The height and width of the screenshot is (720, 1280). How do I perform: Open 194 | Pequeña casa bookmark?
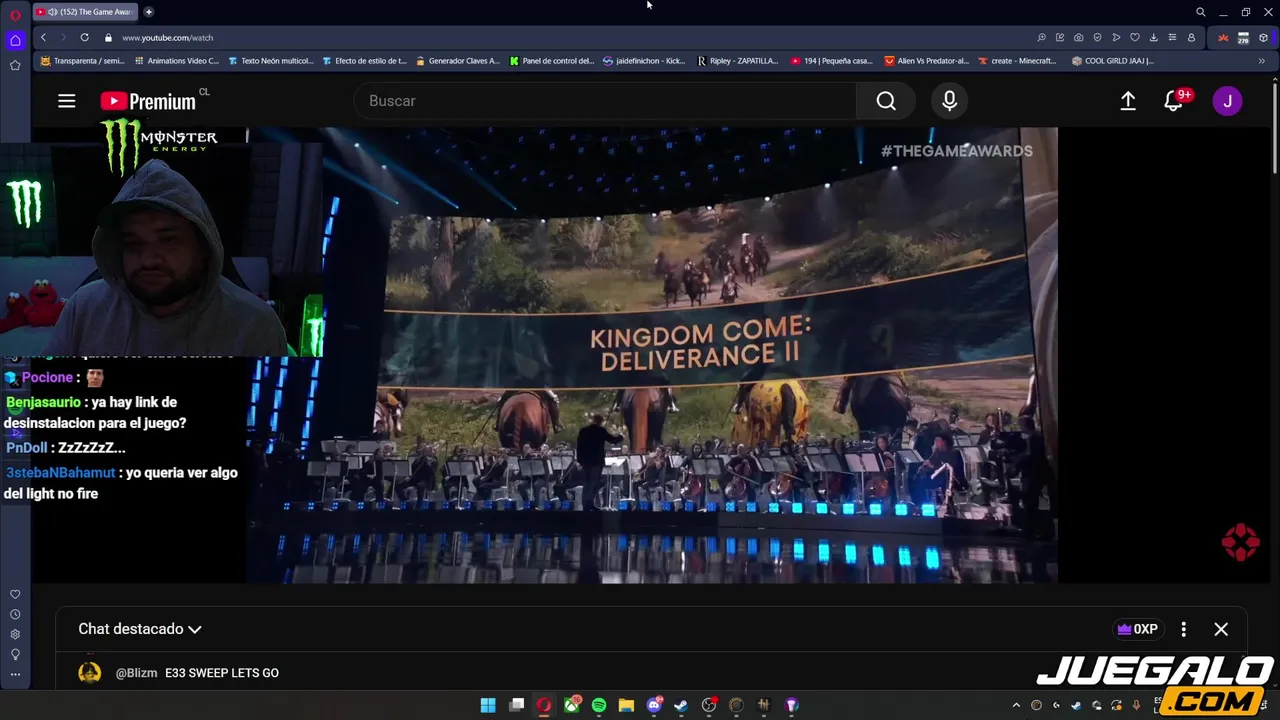coord(831,61)
